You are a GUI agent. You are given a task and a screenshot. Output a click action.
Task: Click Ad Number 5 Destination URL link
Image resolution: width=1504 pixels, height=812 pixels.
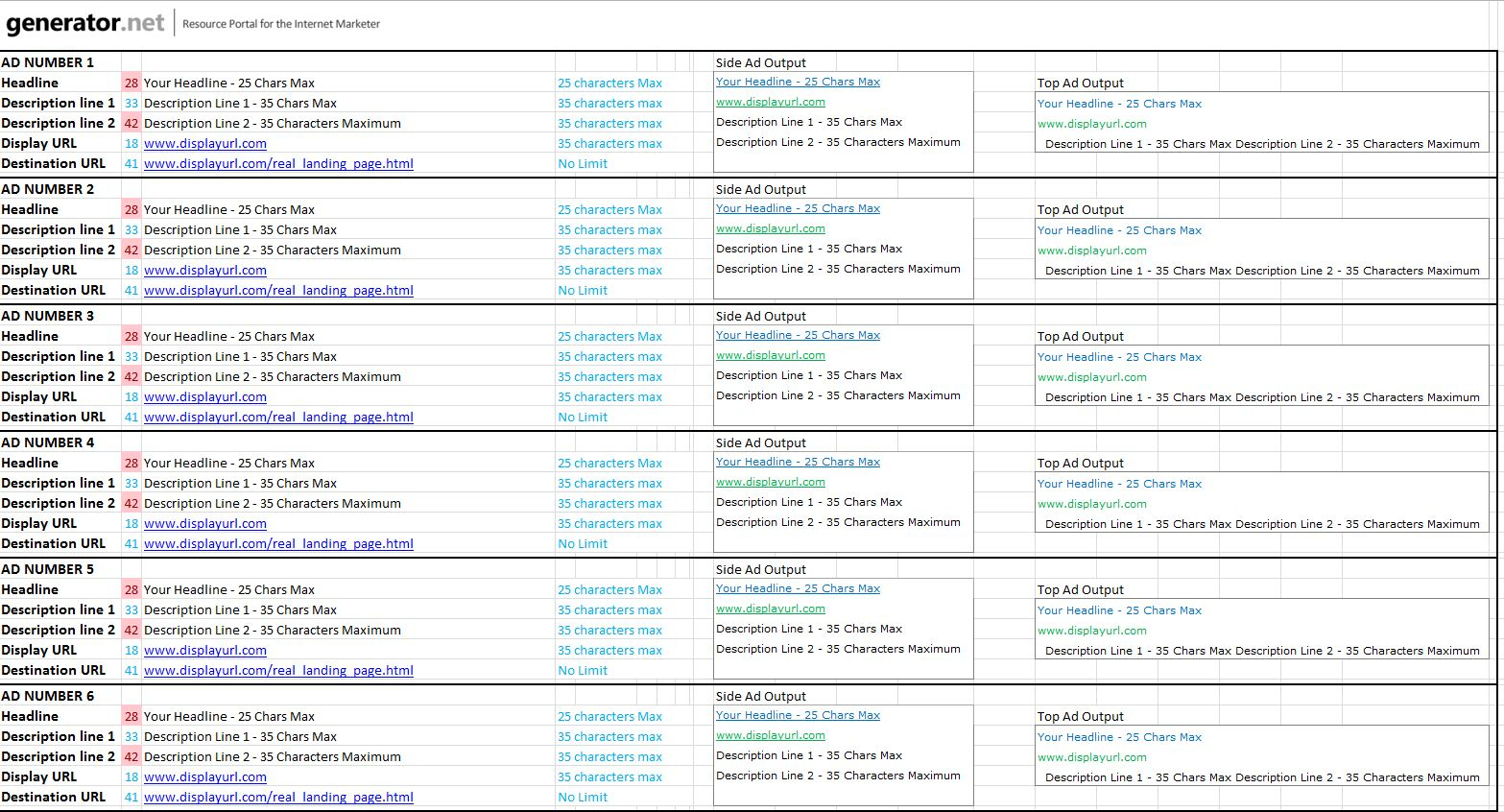(278, 670)
